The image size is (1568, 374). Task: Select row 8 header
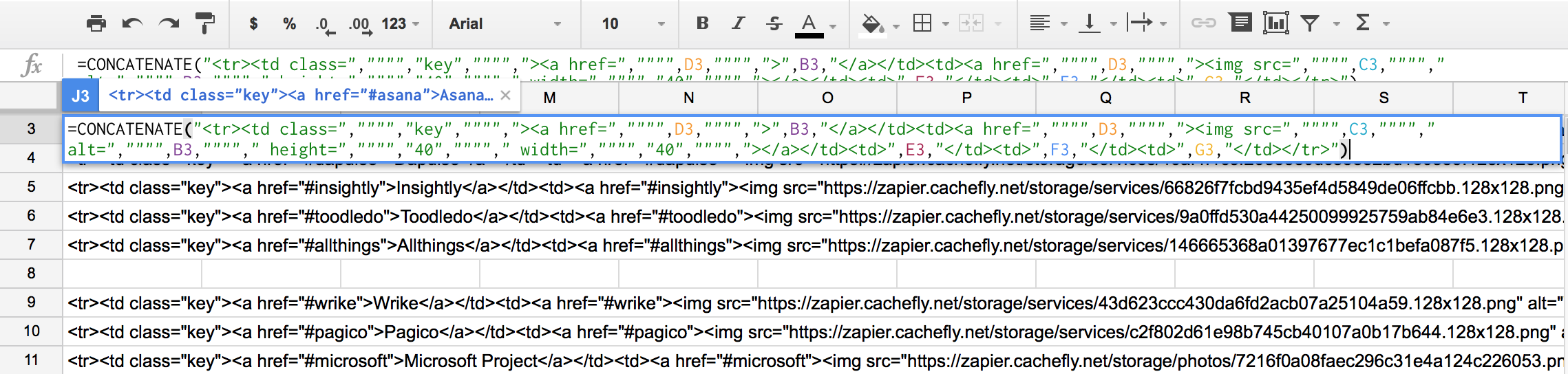pos(31,274)
